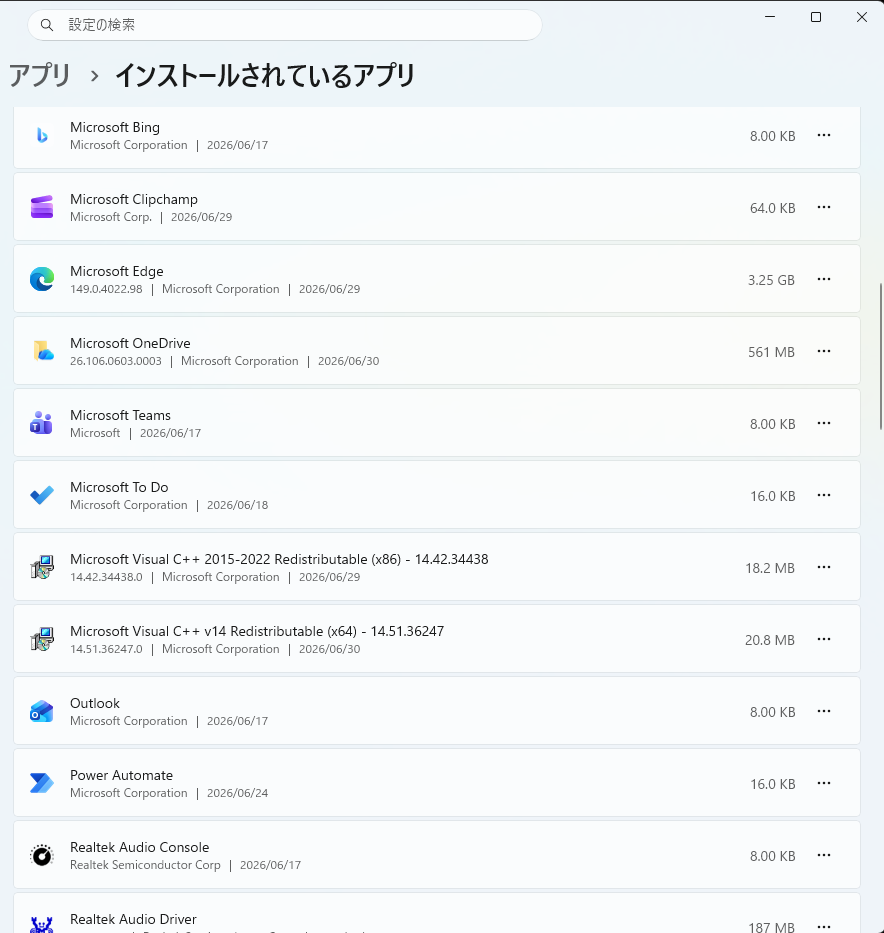Viewport: 884px width, 933px height.
Task: Click OneDrive version 26.106.0603.0003
Action: (116, 361)
